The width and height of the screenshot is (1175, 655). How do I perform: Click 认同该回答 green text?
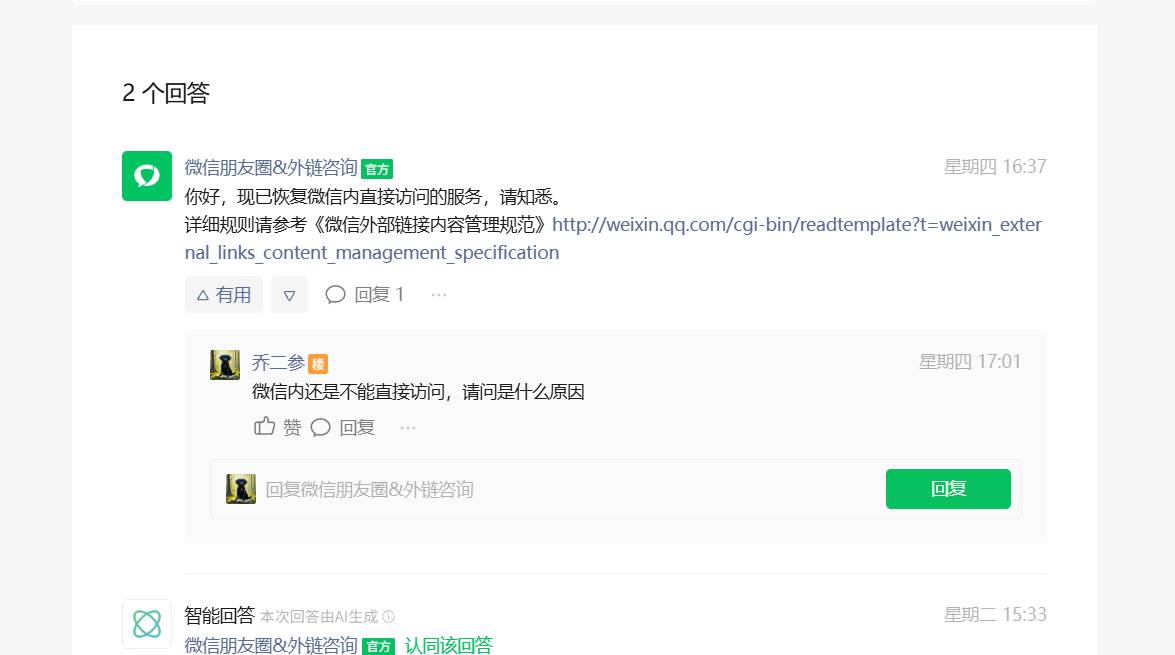click(x=449, y=645)
